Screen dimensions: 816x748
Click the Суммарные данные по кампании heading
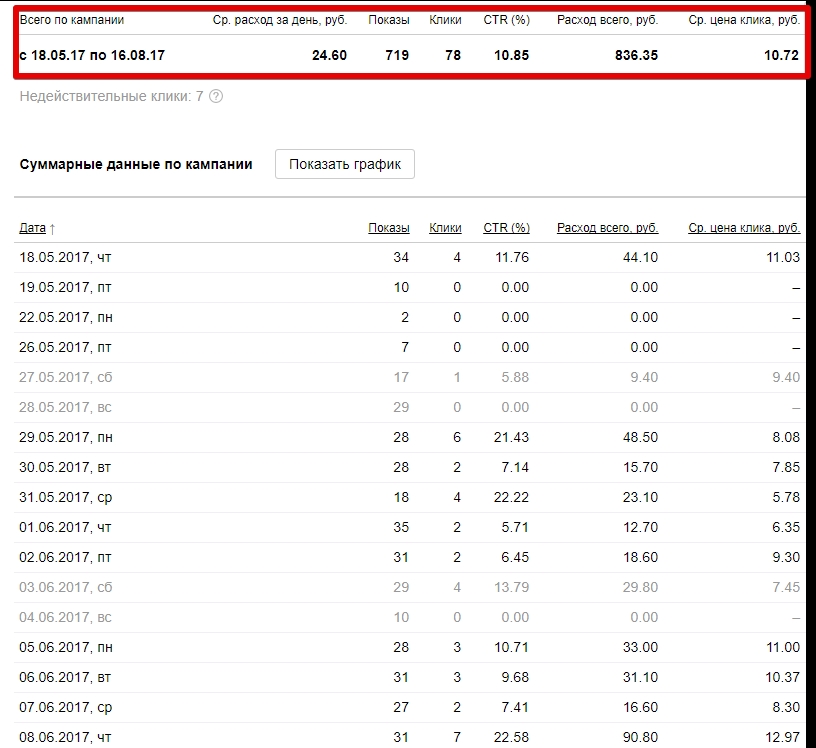click(x=136, y=164)
